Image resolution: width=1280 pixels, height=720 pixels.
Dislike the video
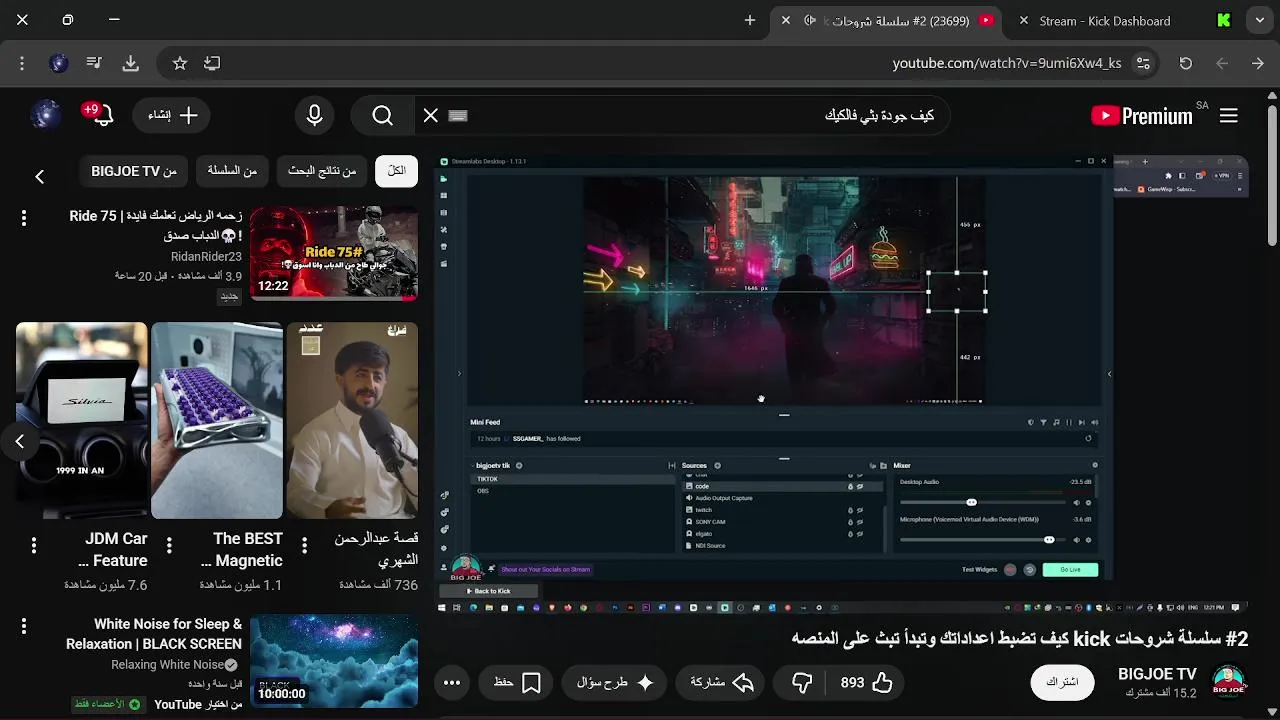[x=802, y=682]
